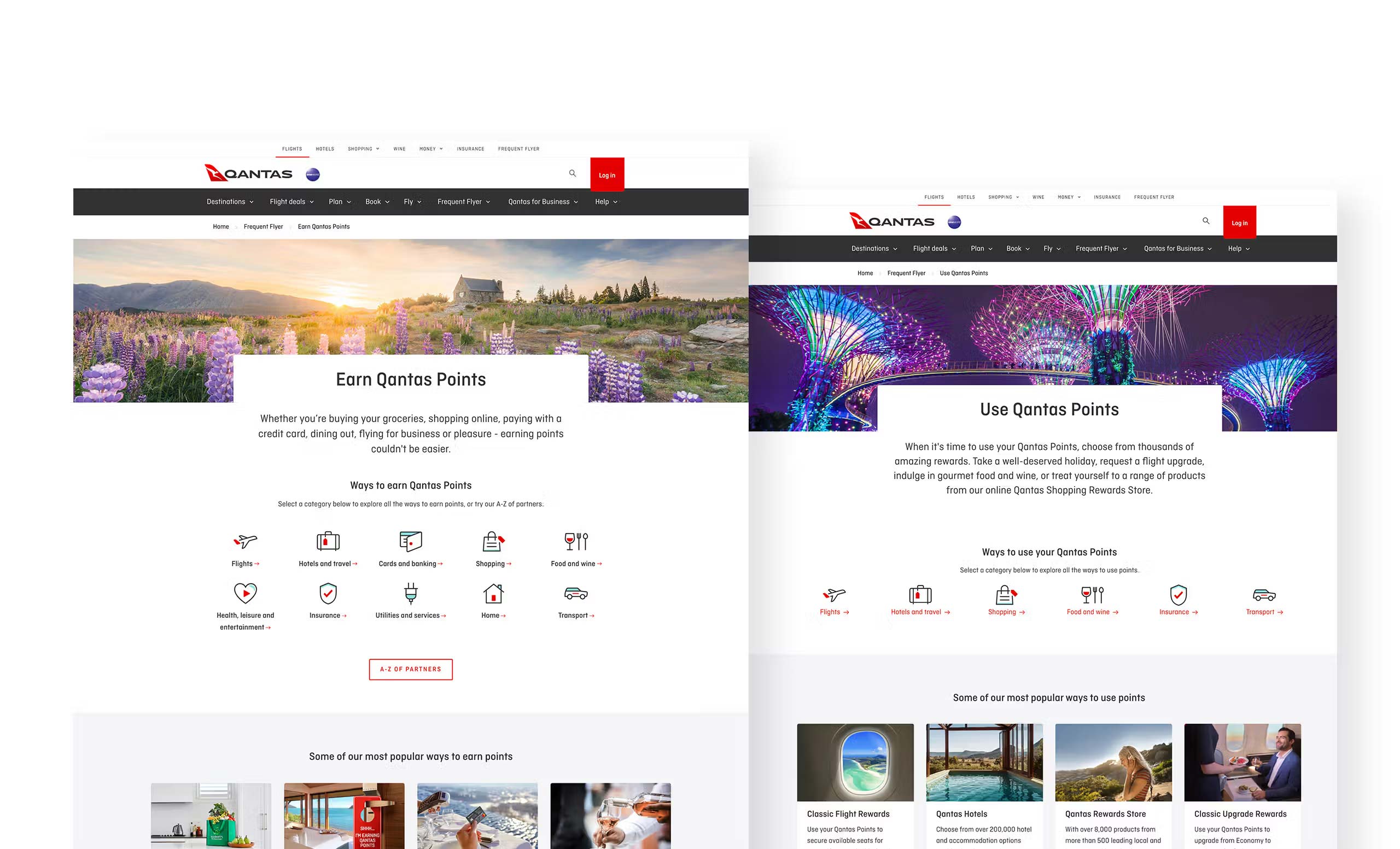Select the Utilities and services plug icon

point(410,593)
